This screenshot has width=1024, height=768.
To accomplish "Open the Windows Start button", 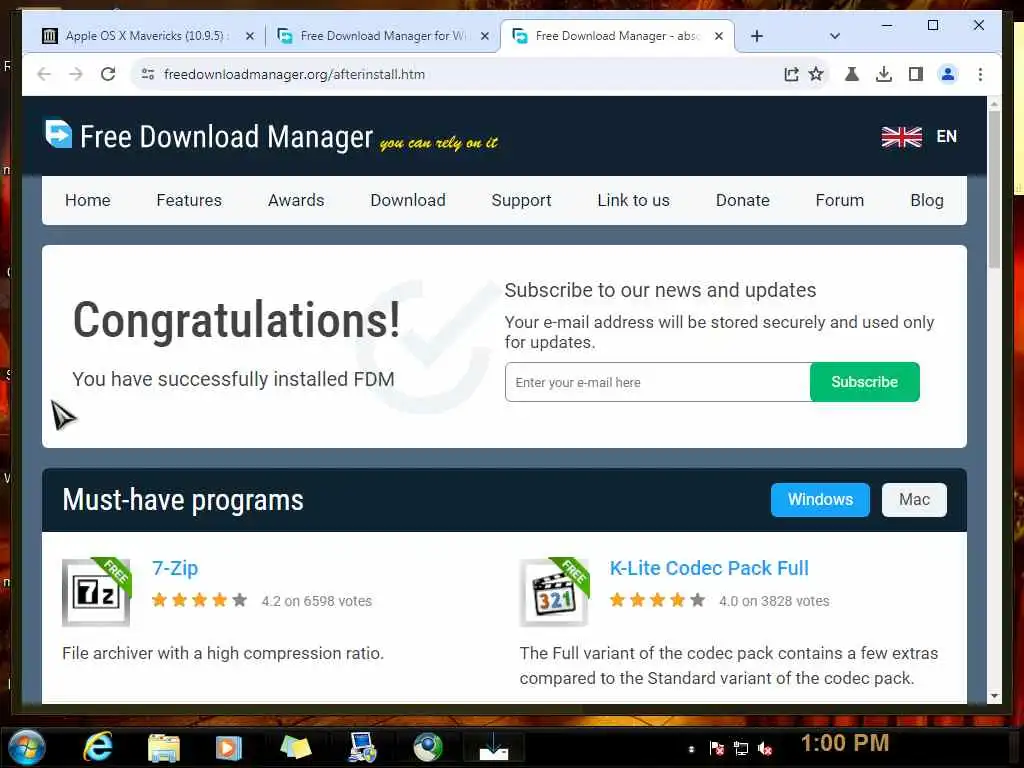I will click(26, 748).
